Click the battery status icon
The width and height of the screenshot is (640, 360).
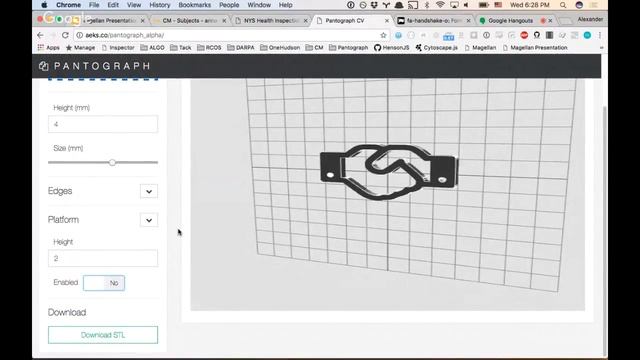pyautogui.click(x=483, y=5)
